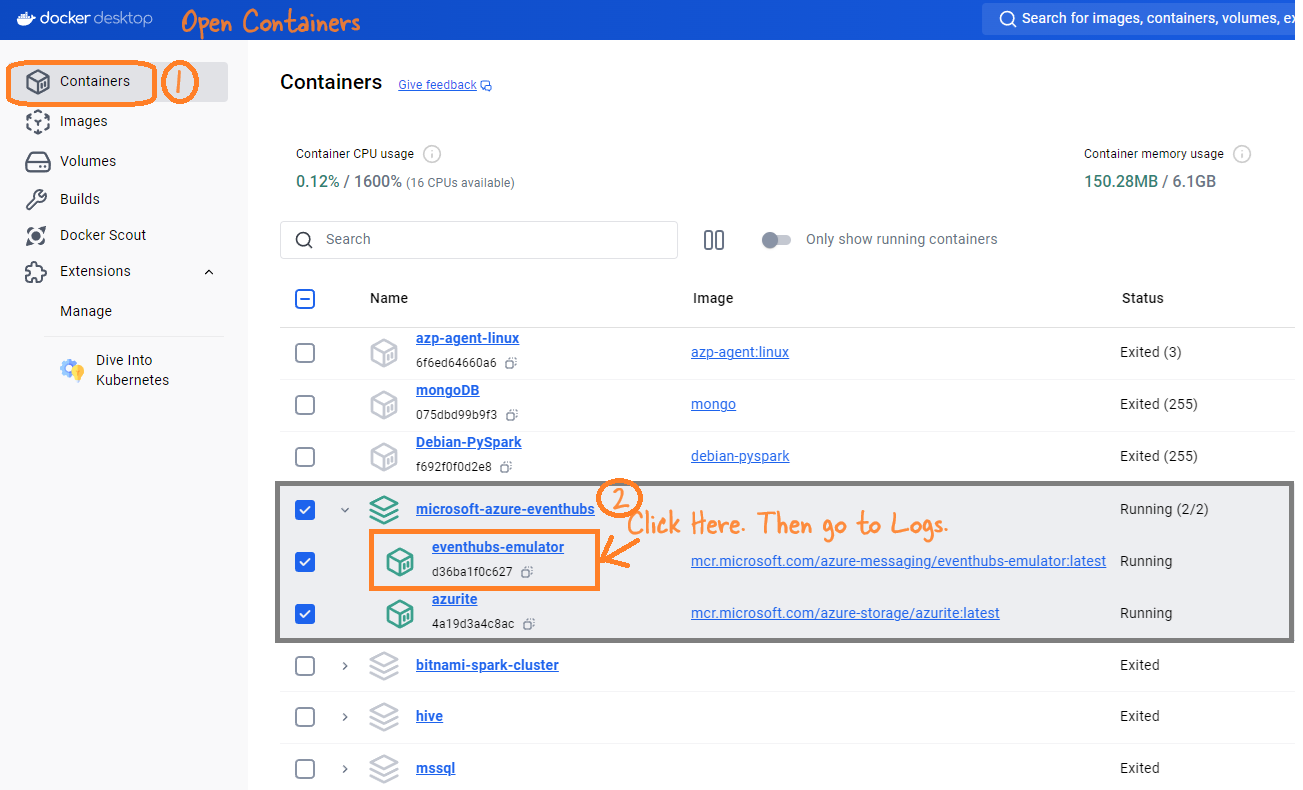Open the Images sidebar section
Viewport: 1303px width, 790px height.
point(83,121)
